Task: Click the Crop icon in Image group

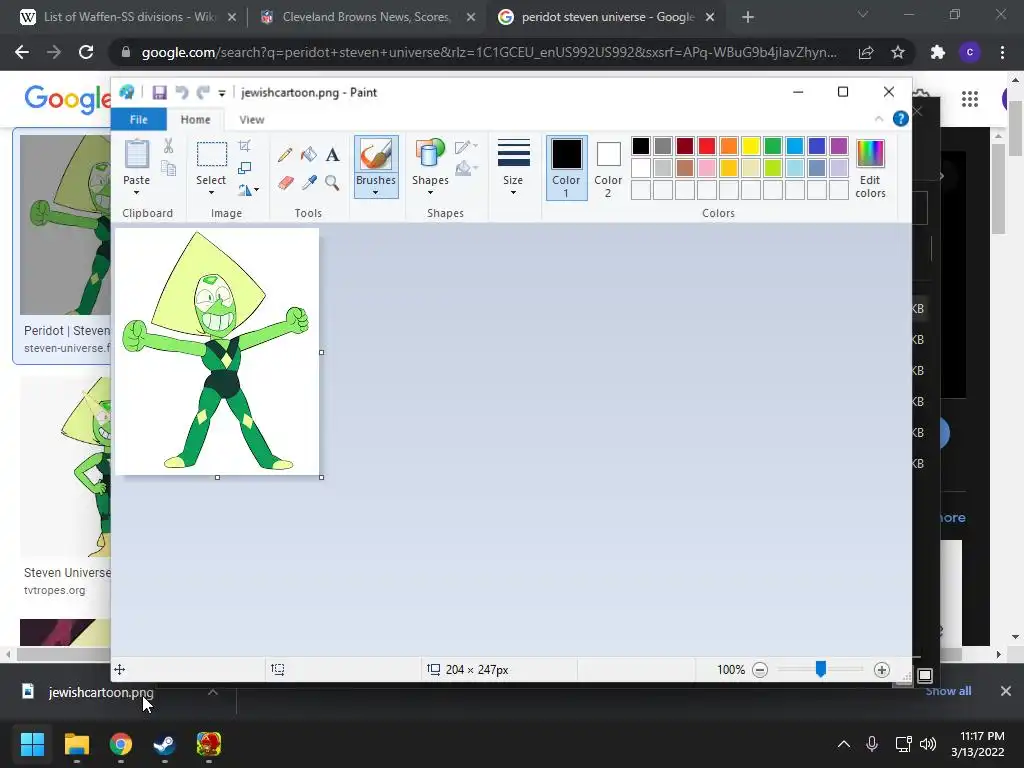Action: 244,146
